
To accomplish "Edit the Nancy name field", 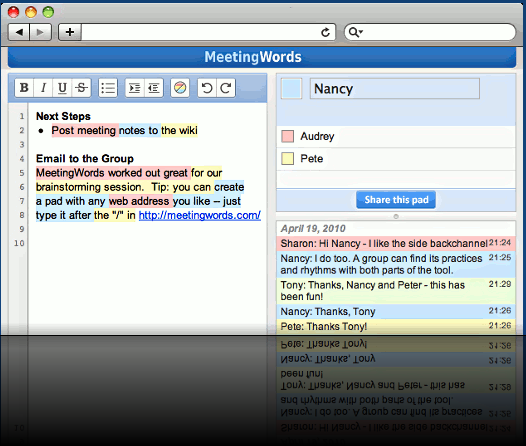I will [395, 89].
